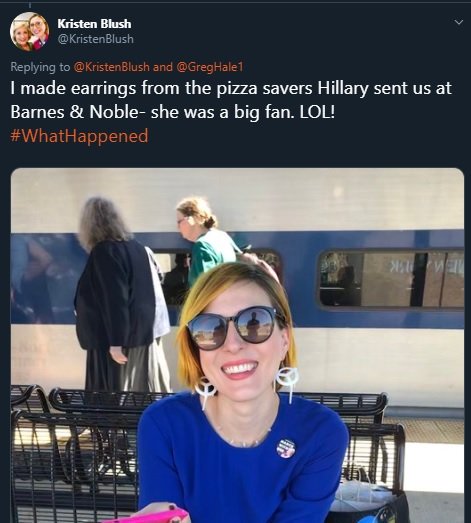
Task: Open the Kristen Blush display name
Action: [94, 24]
